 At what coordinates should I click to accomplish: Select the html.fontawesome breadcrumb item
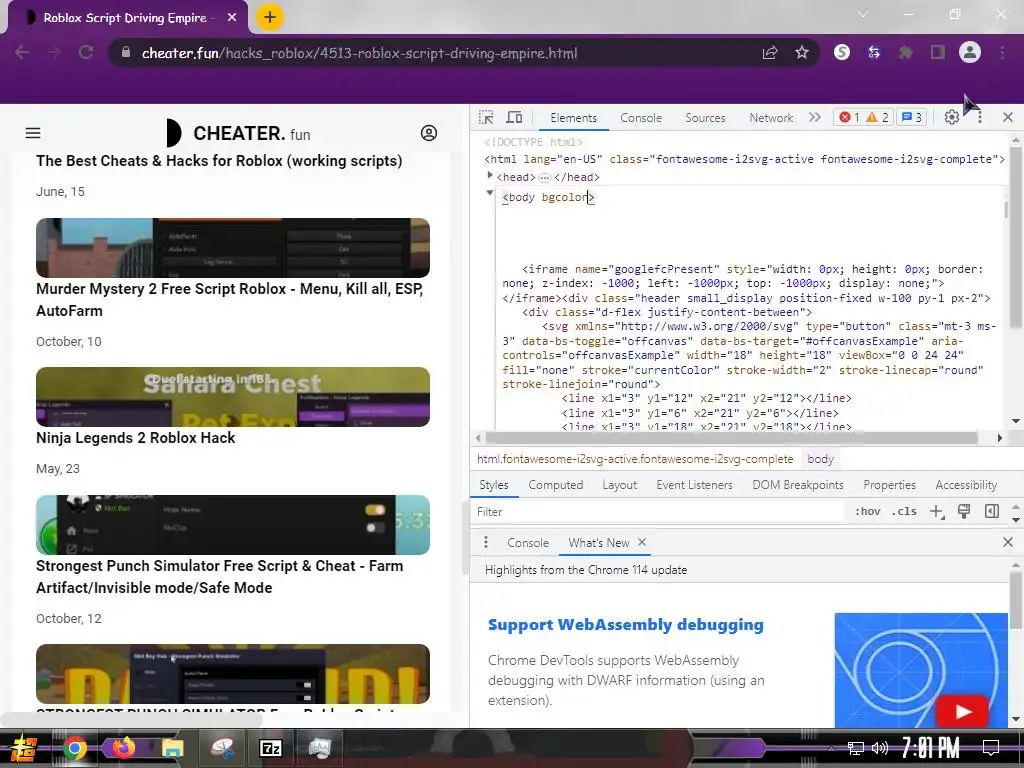click(x=635, y=459)
